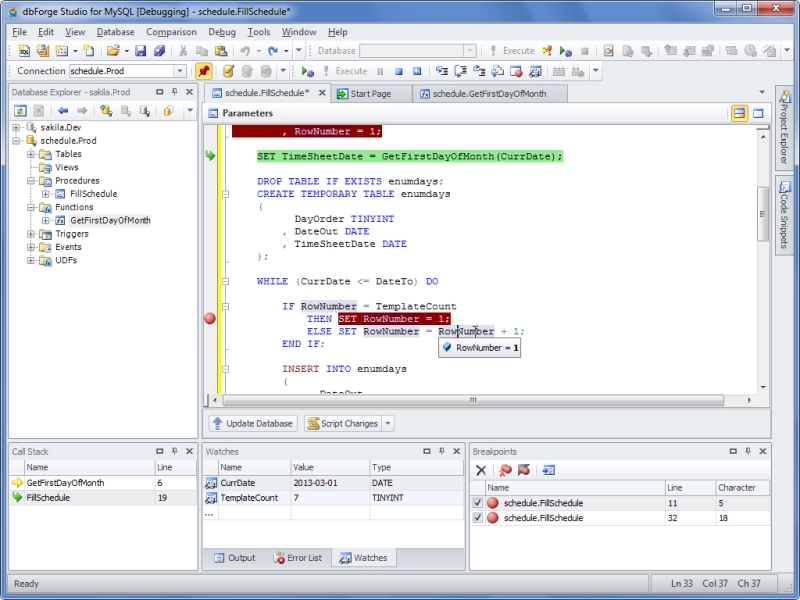Select the FillSchedule procedure in tree

pos(93,193)
